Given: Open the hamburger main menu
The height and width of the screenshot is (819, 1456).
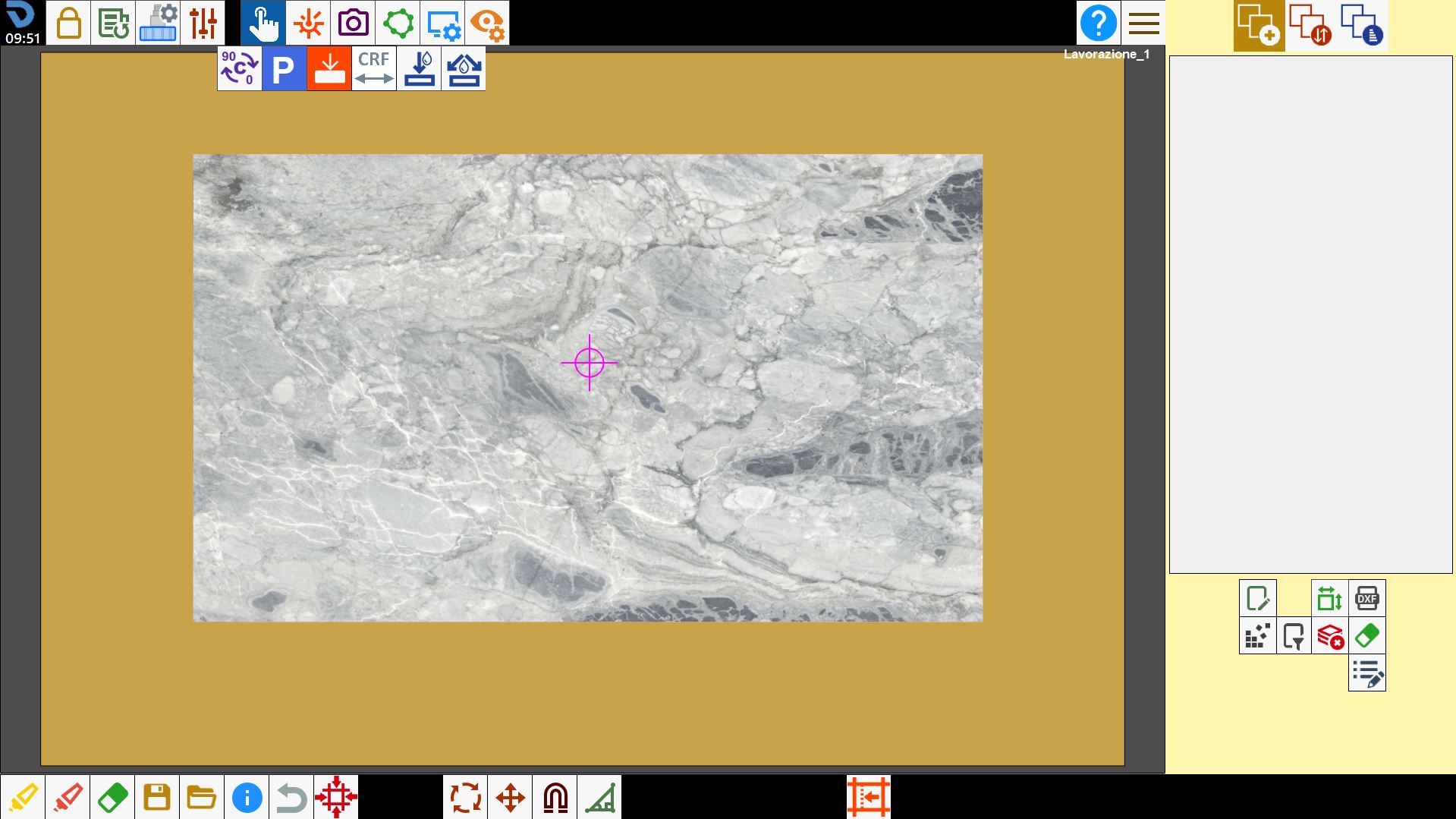Looking at the screenshot, I should point(1143,23).
